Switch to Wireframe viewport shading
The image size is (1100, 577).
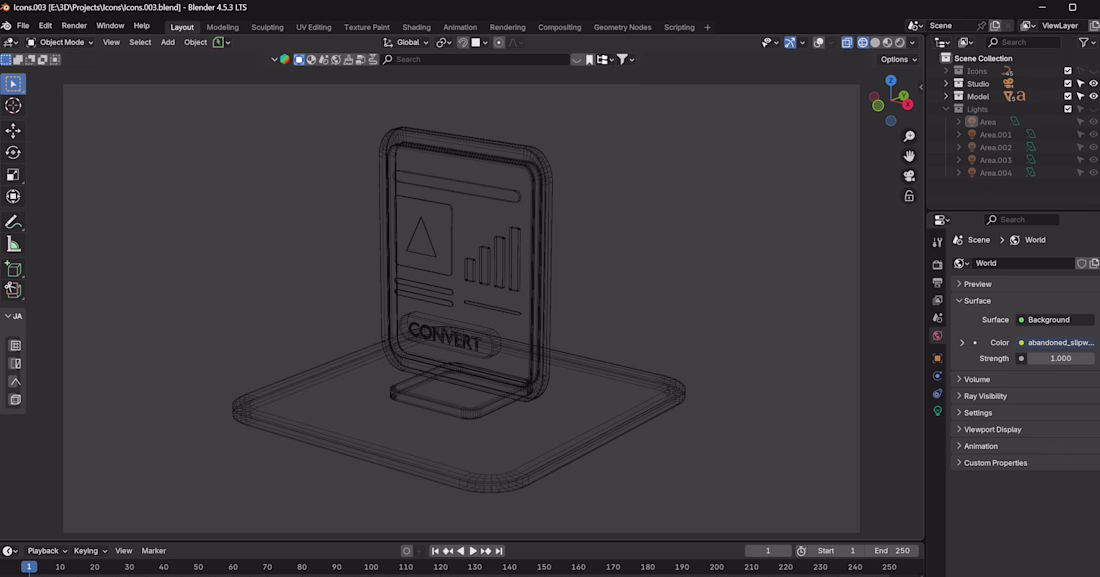[862, 43]
